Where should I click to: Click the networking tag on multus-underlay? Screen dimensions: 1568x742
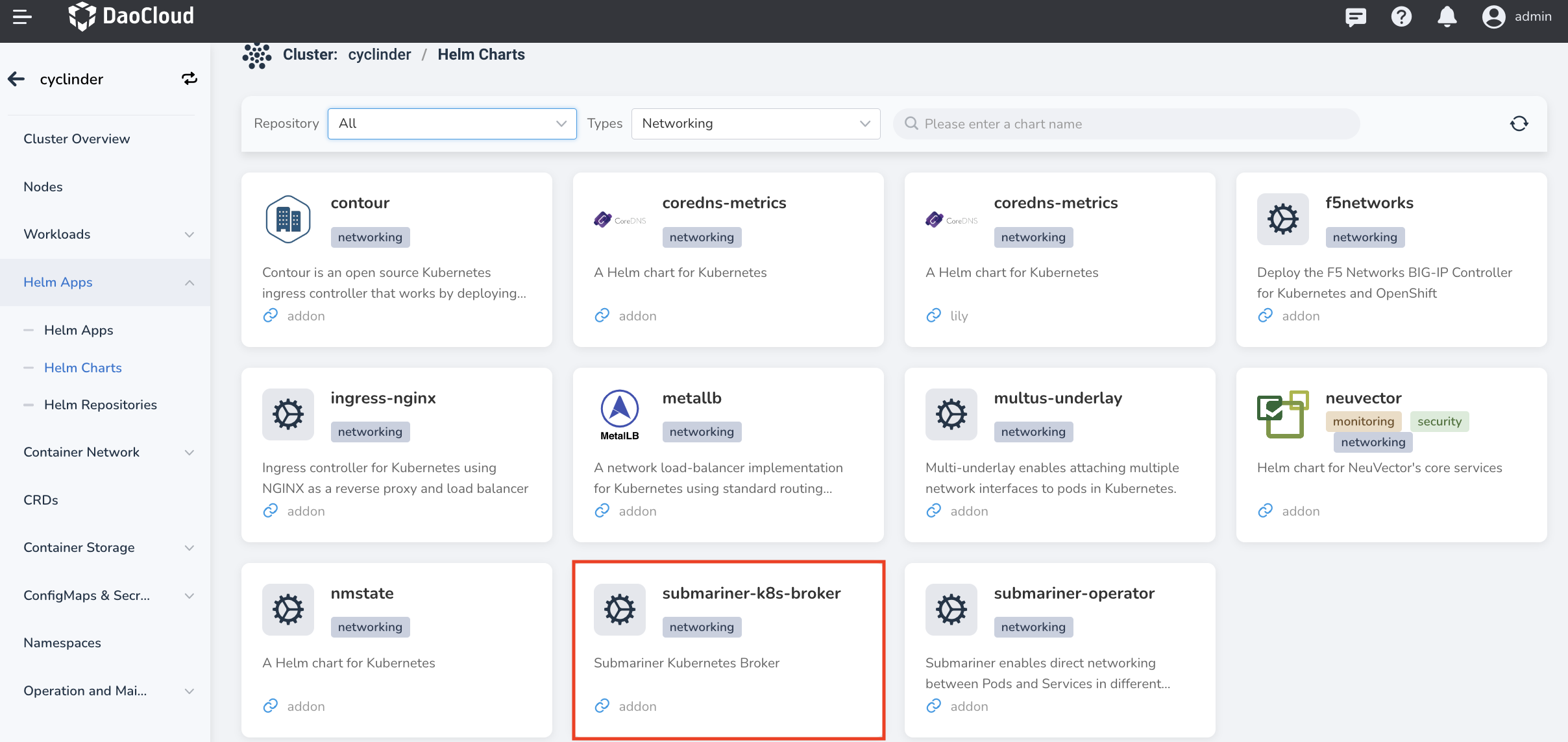click(x=1033, y=432)
